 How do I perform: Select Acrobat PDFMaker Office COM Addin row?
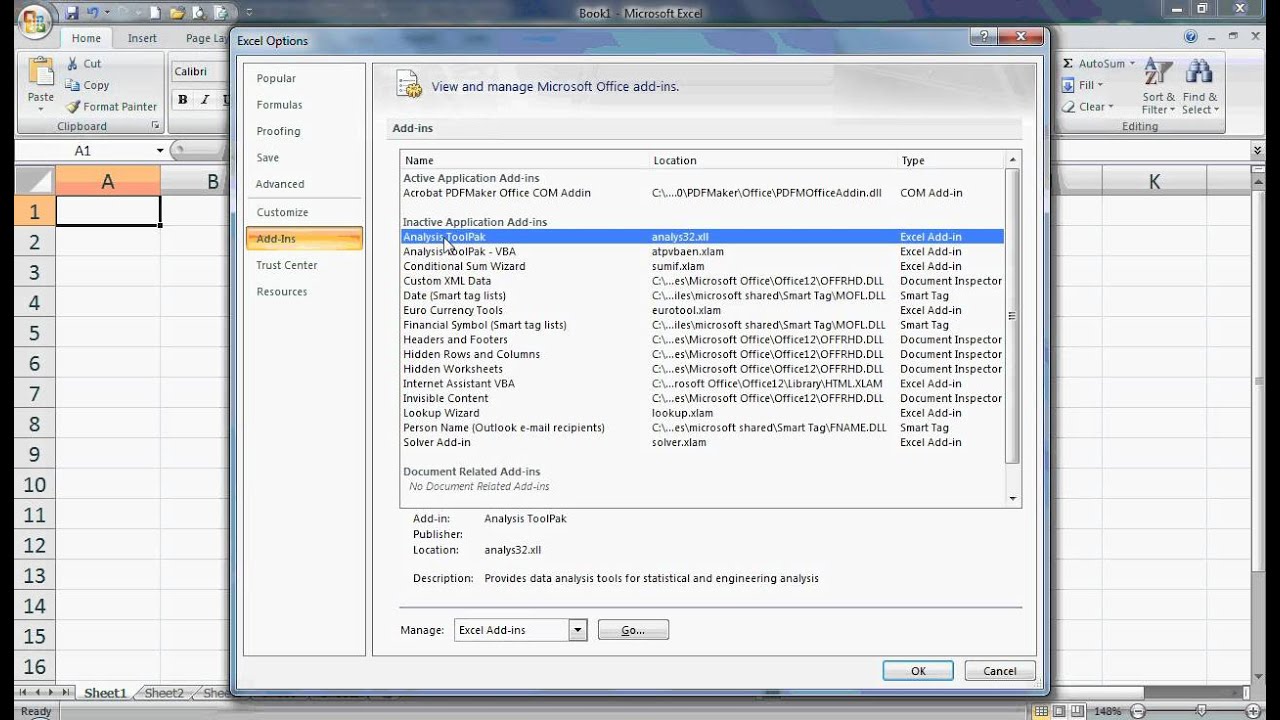702,193
